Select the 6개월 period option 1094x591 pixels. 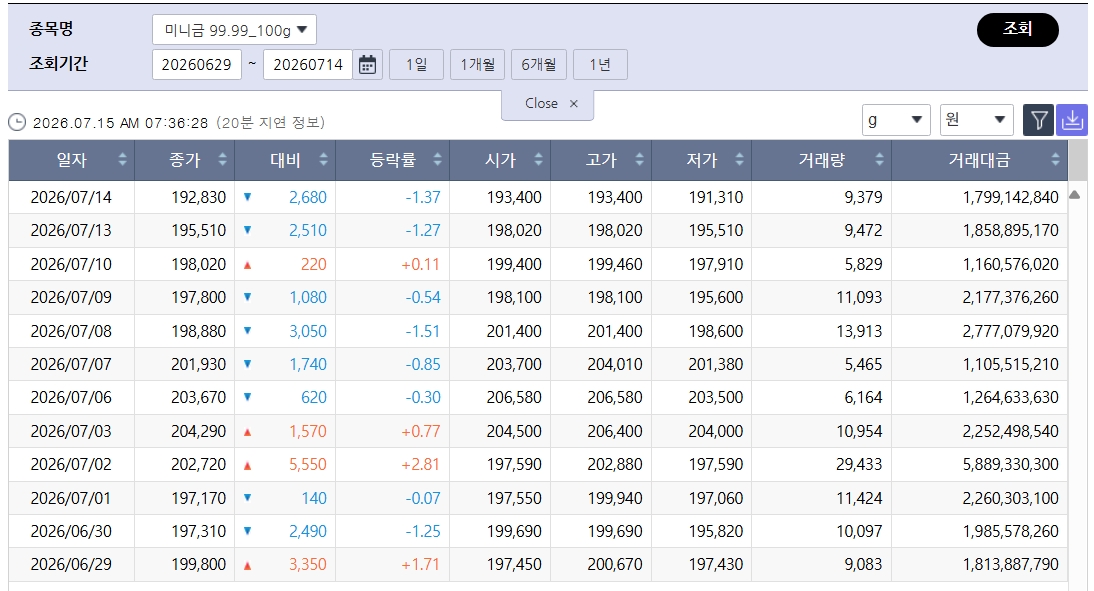coord(539,65)
